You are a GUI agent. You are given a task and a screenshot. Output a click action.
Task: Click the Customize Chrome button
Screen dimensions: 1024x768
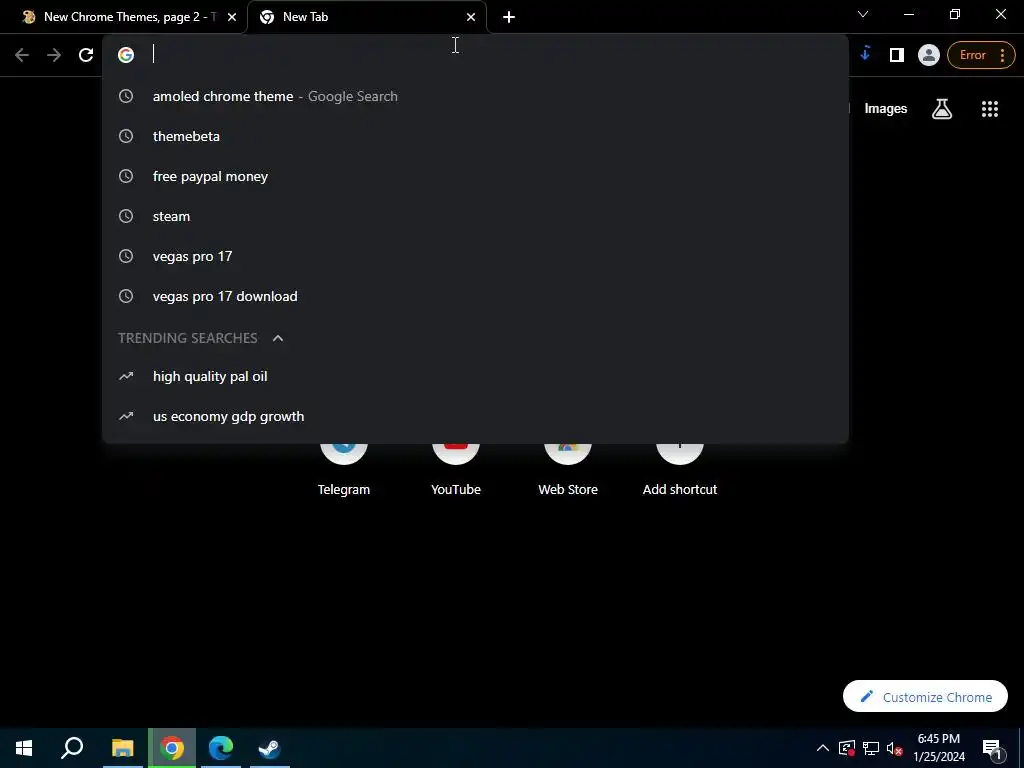(x=925, y=696)
